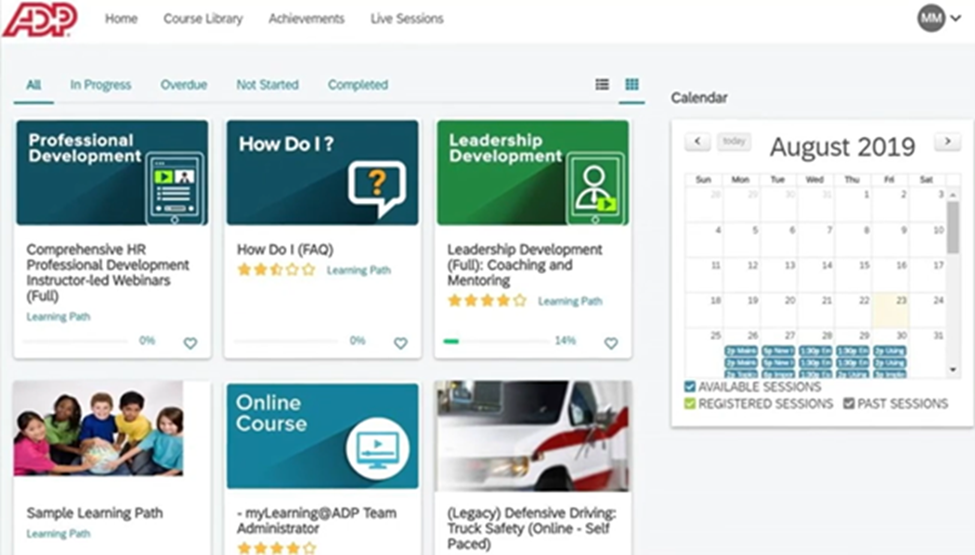
Task: Select August 1 in the calendar
Action: [853, 204]
